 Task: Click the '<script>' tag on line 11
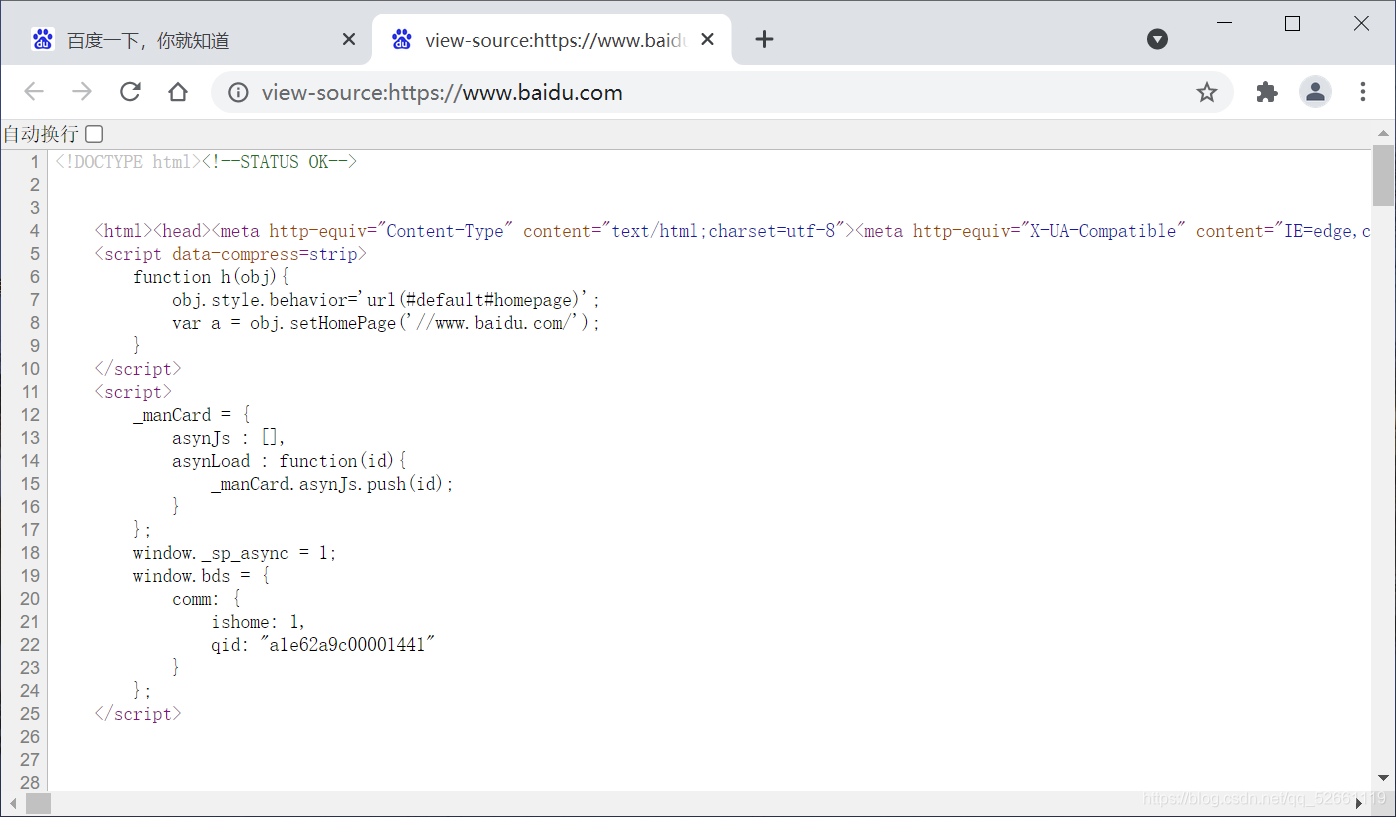click(133, 392)
